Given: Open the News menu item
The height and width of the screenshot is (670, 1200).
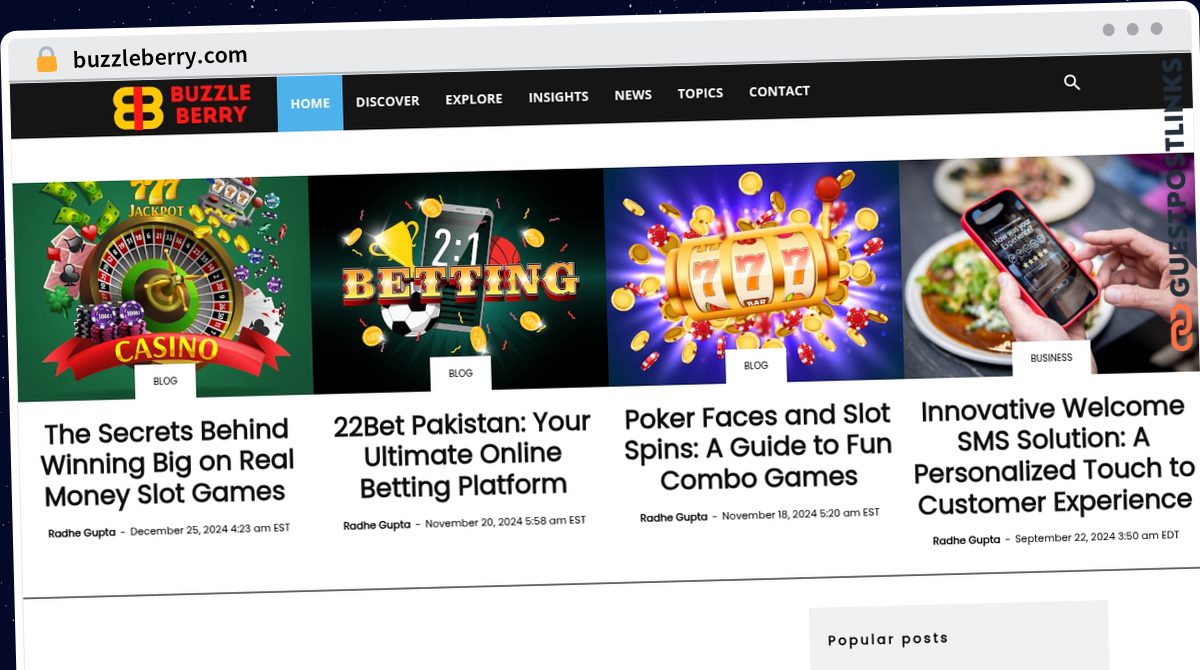Looking at the screenshot, I should click(632, 95).
